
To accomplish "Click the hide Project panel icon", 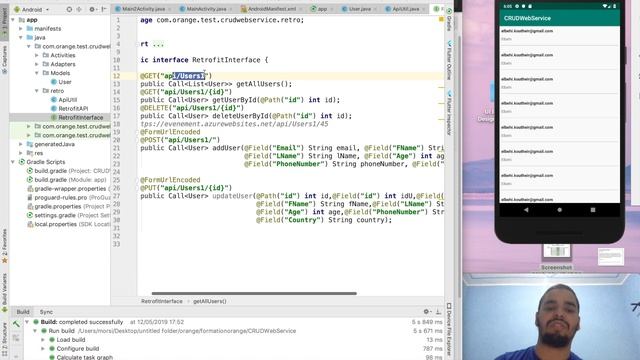I will click(x=104, y=9).
